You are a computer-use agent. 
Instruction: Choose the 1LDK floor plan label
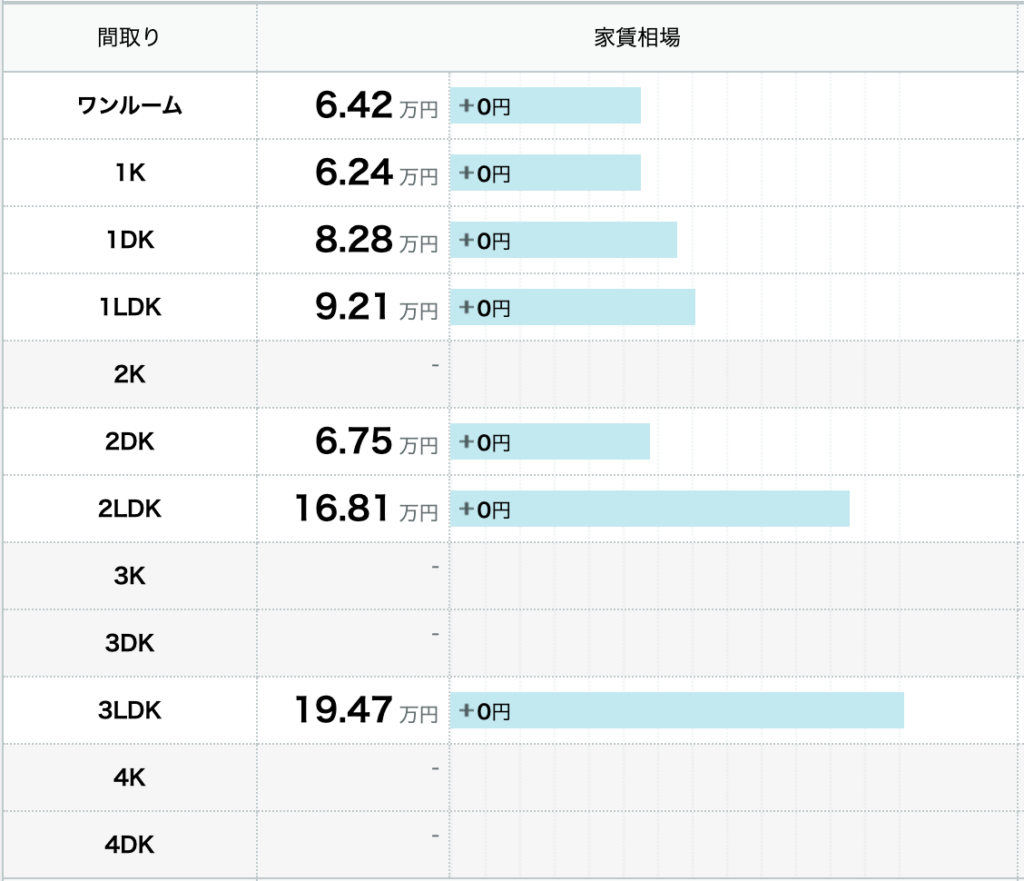tap(129, 307)
